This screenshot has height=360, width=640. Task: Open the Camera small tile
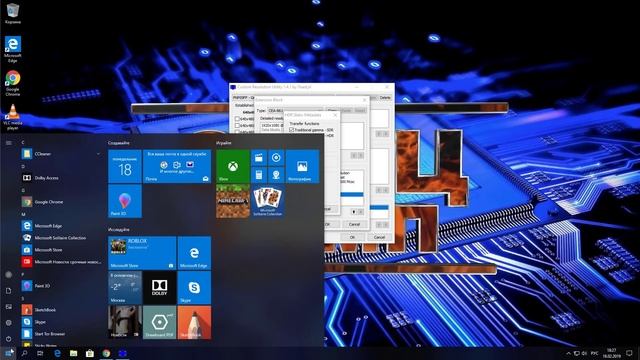276,175
